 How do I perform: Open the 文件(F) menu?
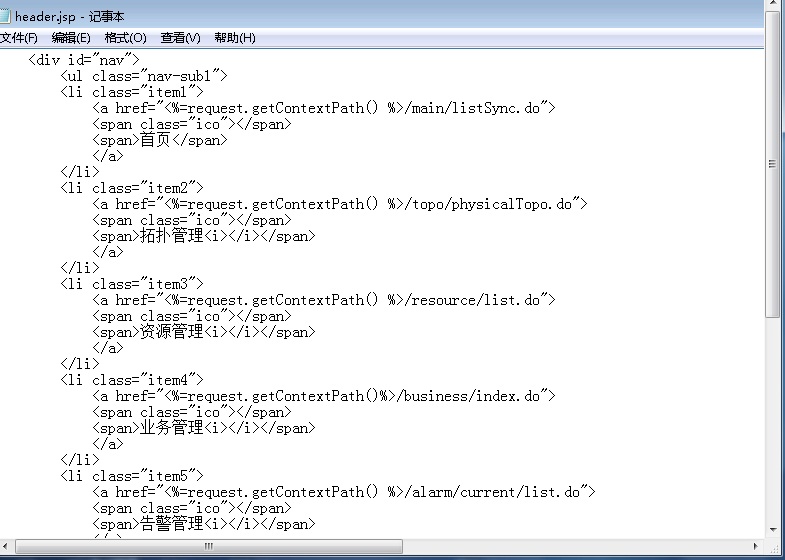[19, 38]
